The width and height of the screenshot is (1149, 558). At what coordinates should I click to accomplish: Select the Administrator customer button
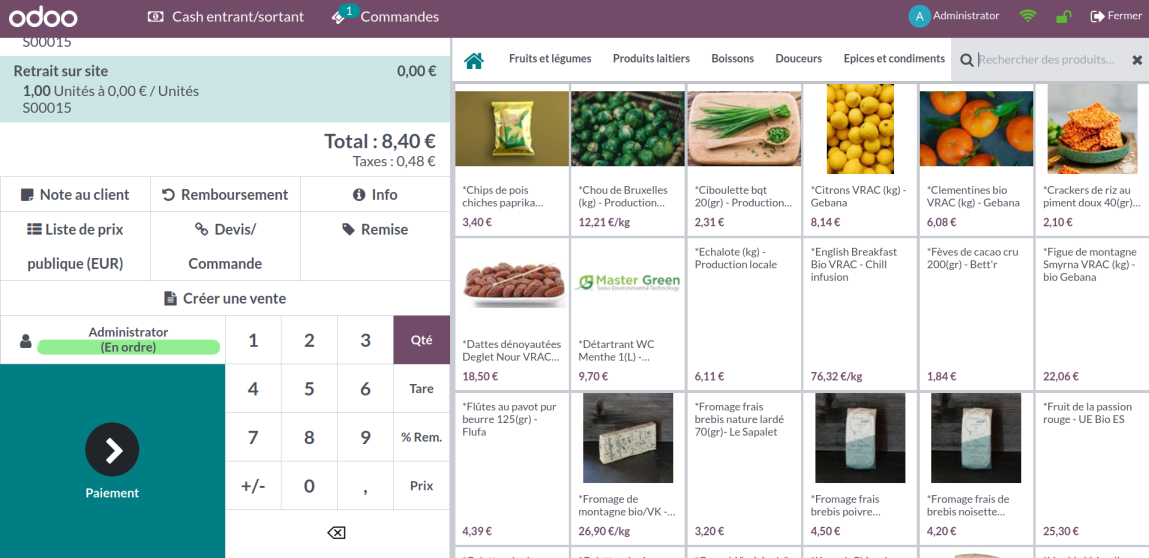(x=113, y=340)
